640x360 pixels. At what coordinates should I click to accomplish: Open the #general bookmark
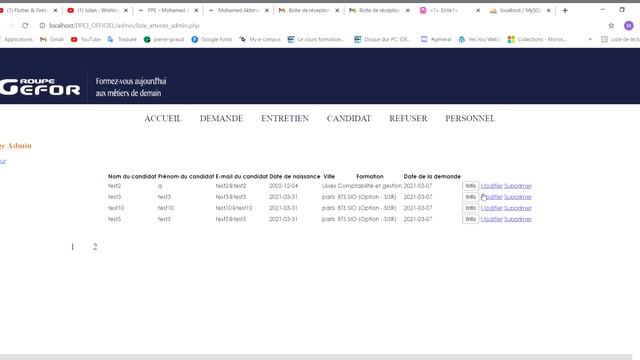click(x=436, y=39)
